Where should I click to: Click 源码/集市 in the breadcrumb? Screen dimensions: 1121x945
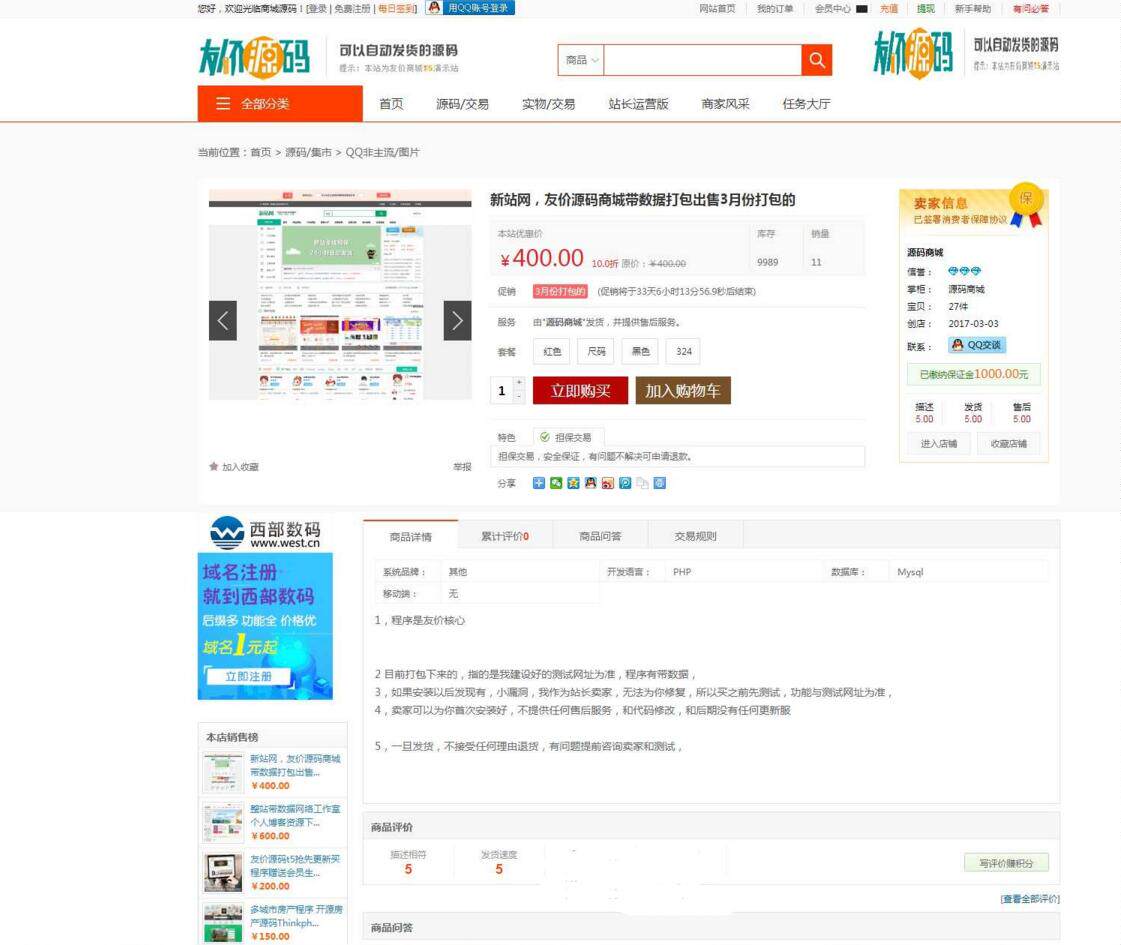[308, 152]
